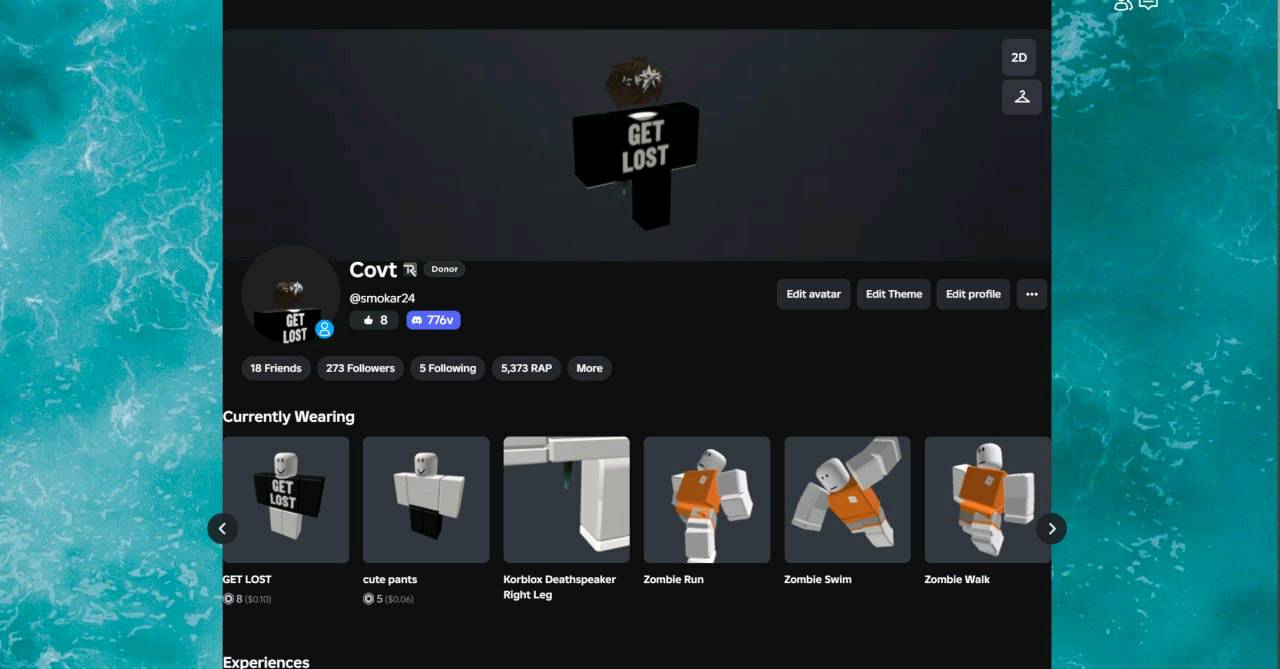The image size is (1280, 669).
Task: Open the three-dot more options menu
Action: point(1032,294)
